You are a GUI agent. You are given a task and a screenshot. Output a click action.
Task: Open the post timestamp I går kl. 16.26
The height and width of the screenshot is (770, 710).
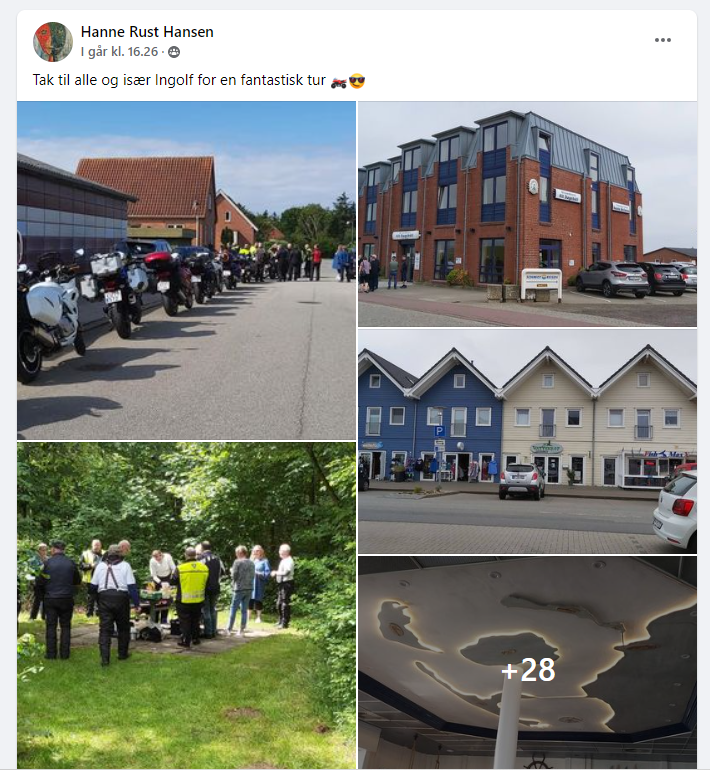[119, 52]
